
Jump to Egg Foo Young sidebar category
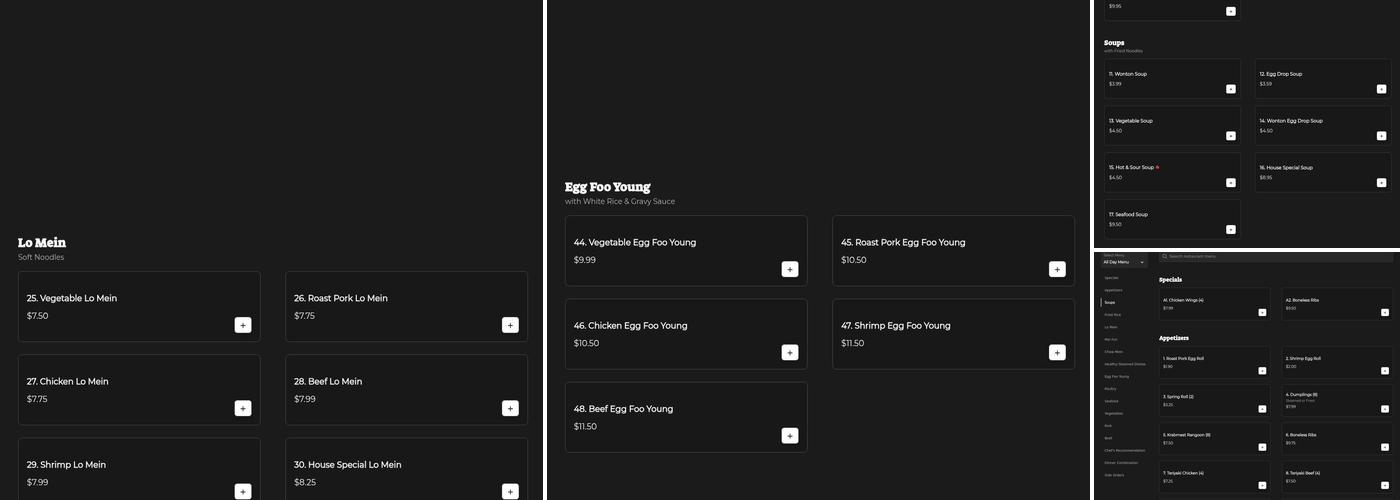point(1117,376)
